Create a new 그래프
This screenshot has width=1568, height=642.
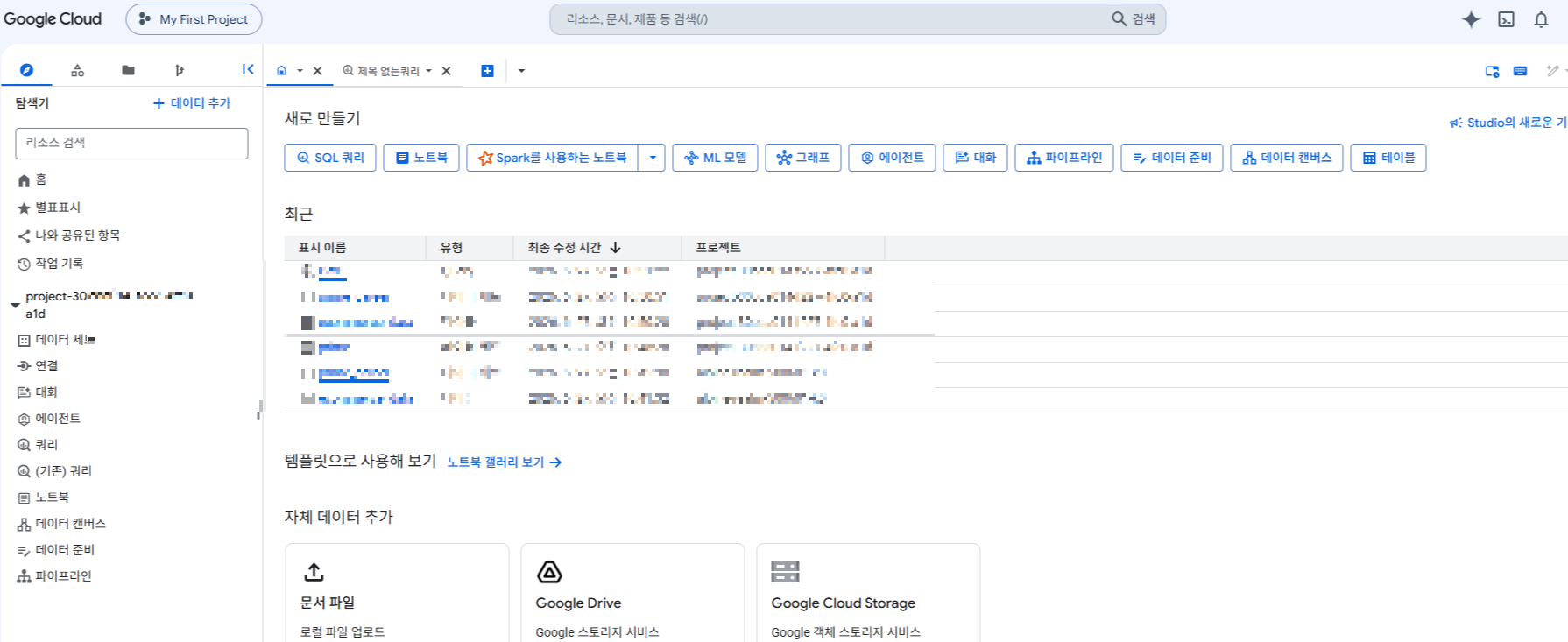(x=803, y=158)
